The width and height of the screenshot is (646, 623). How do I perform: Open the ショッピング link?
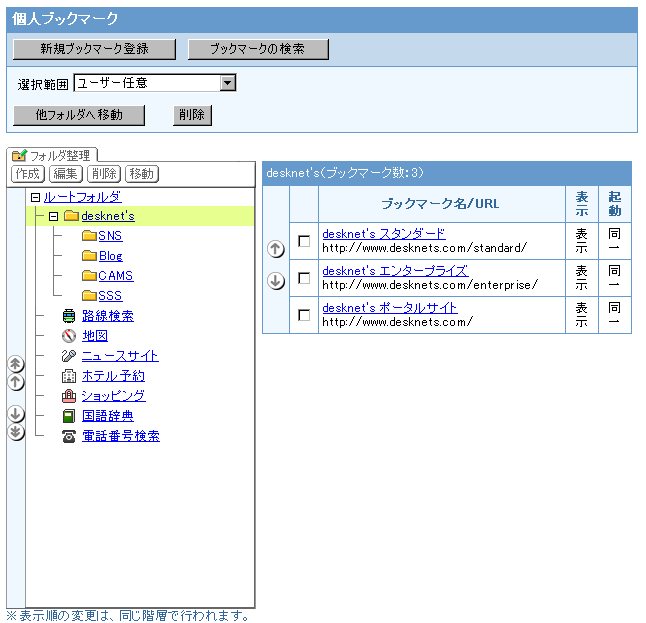[x=114, y=396]
